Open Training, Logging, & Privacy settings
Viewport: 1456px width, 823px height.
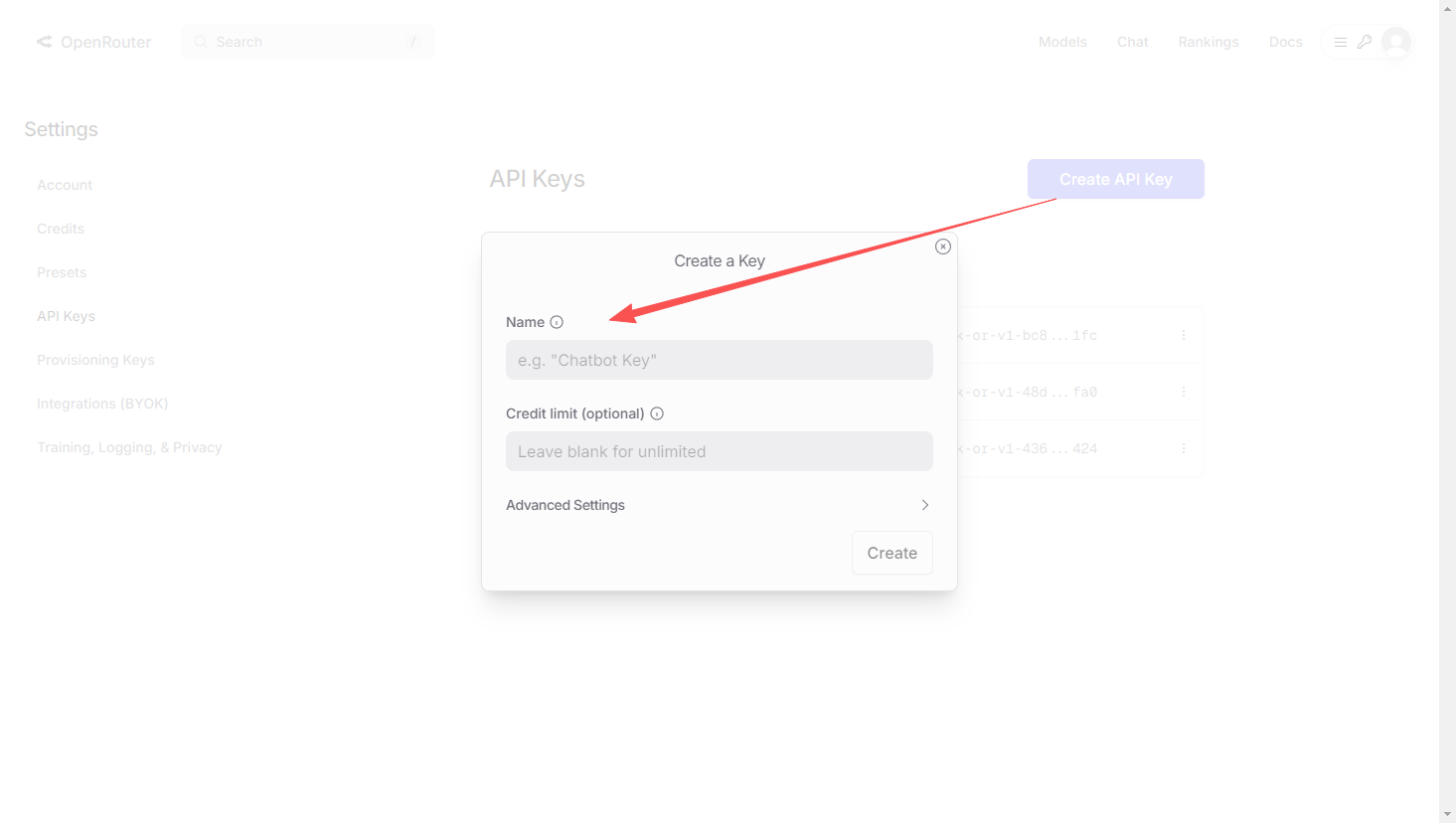(x=129, y=447)
